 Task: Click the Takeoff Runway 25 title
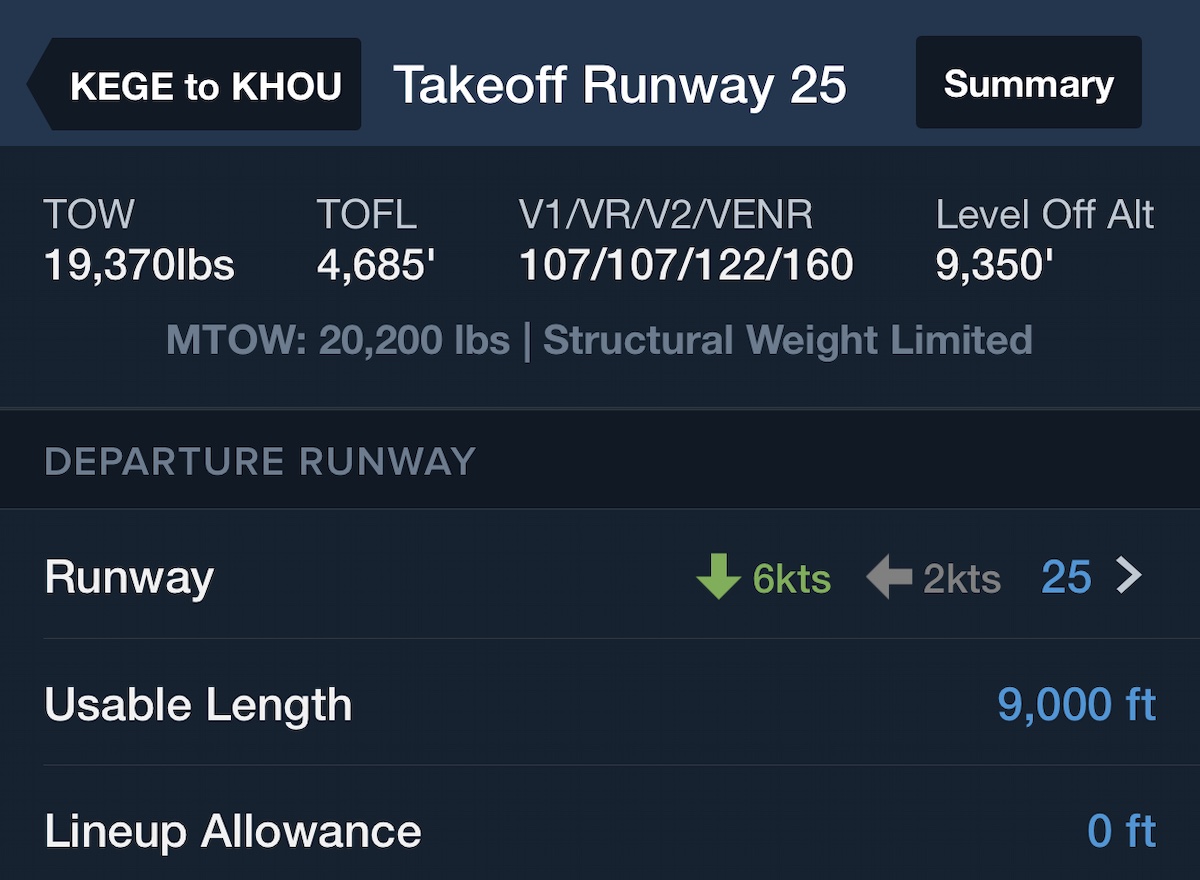point(620,85)
